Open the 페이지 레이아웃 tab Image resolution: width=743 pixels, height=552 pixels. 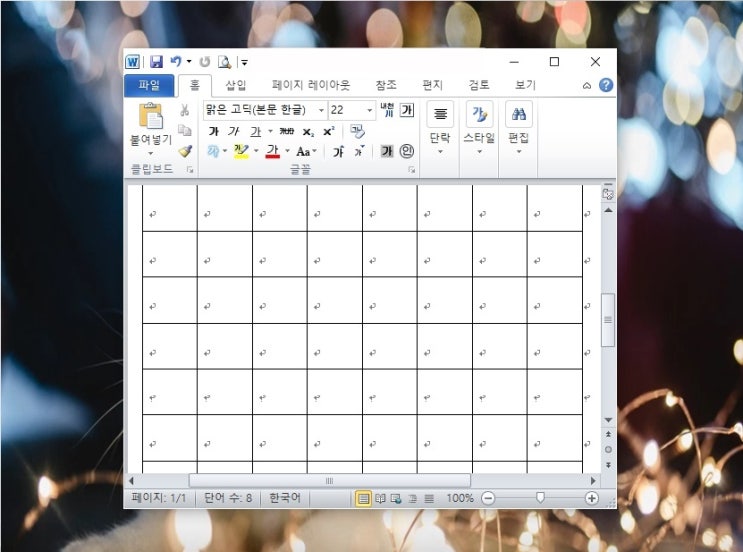(311, 85)
